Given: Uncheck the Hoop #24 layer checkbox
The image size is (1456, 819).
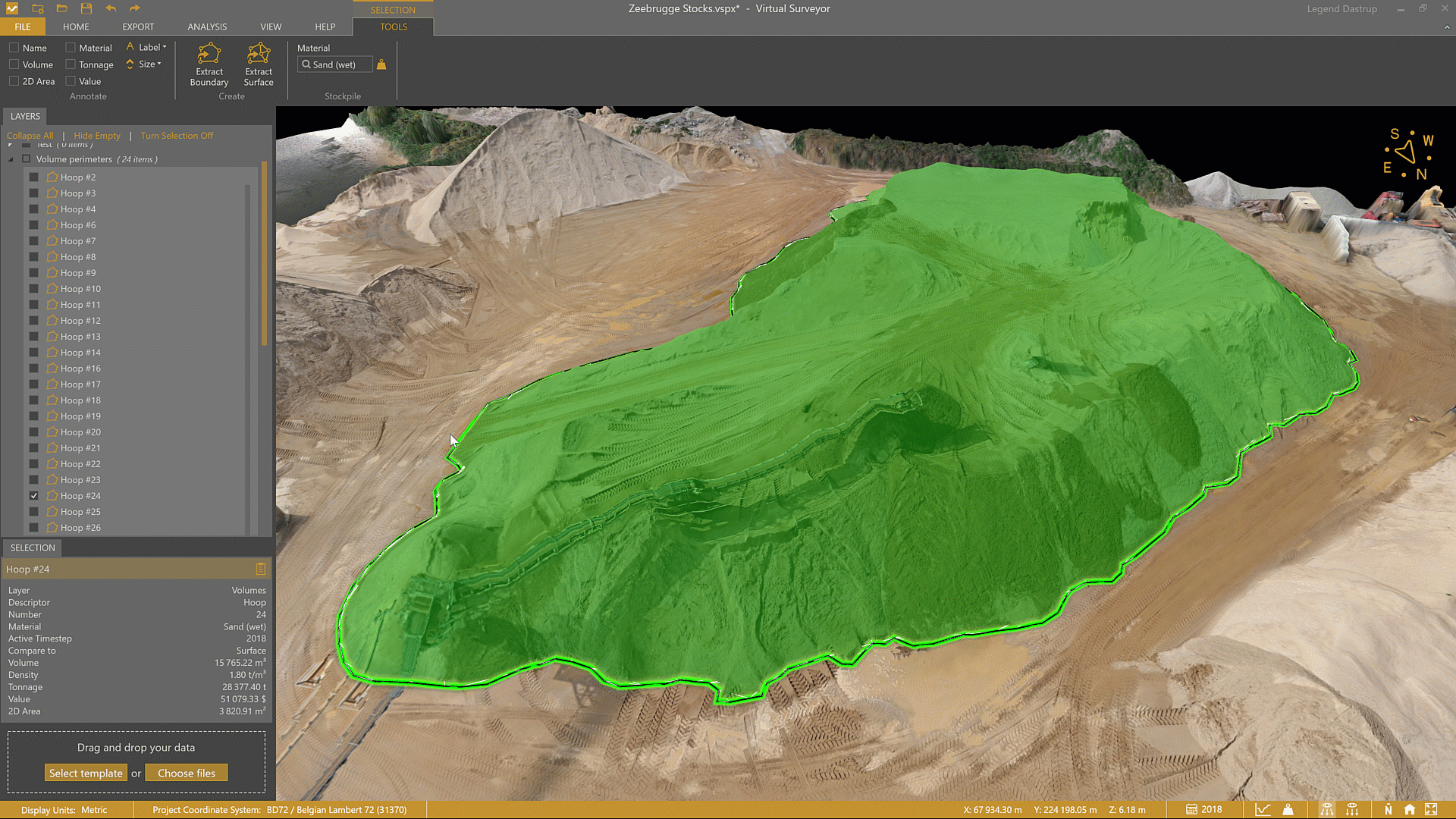Looking at the screenshot, I should pyautogui.click(x=33, y=495).
